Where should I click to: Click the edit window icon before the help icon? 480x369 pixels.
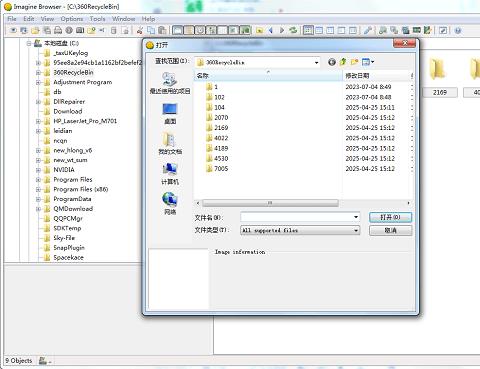443,31
